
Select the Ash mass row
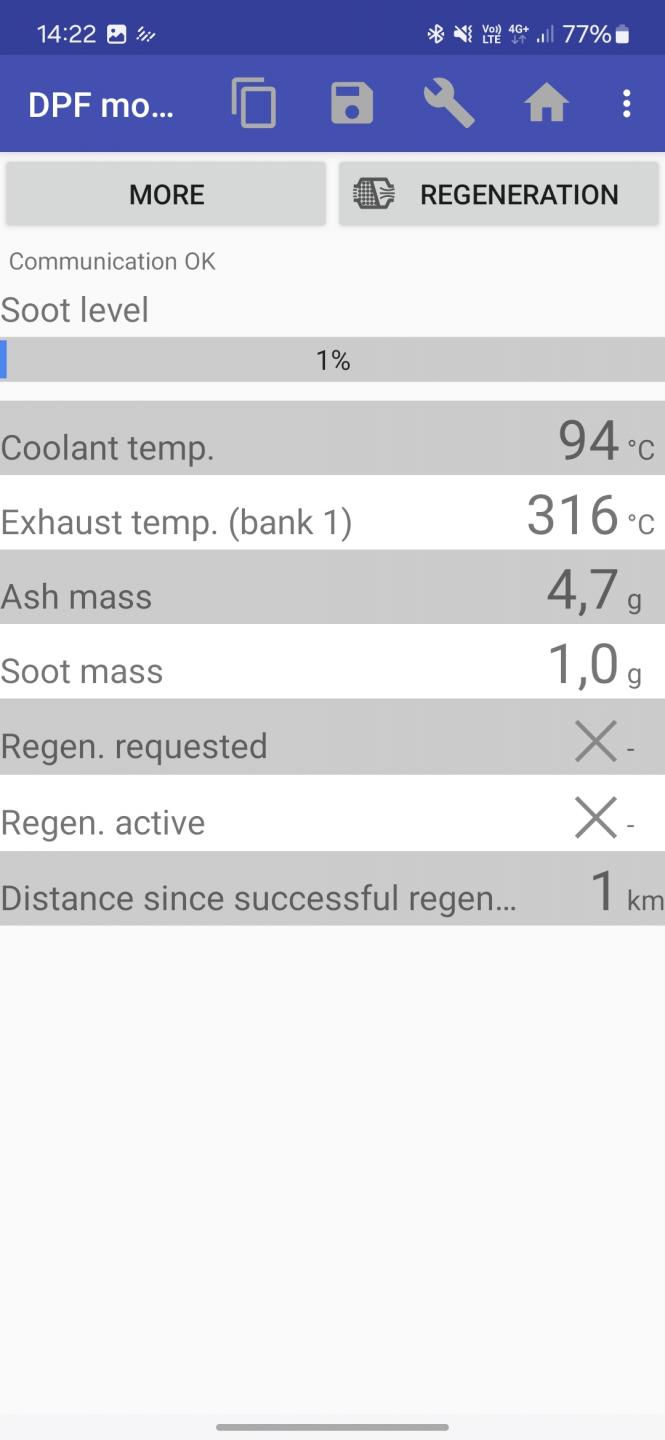(332, 588)
